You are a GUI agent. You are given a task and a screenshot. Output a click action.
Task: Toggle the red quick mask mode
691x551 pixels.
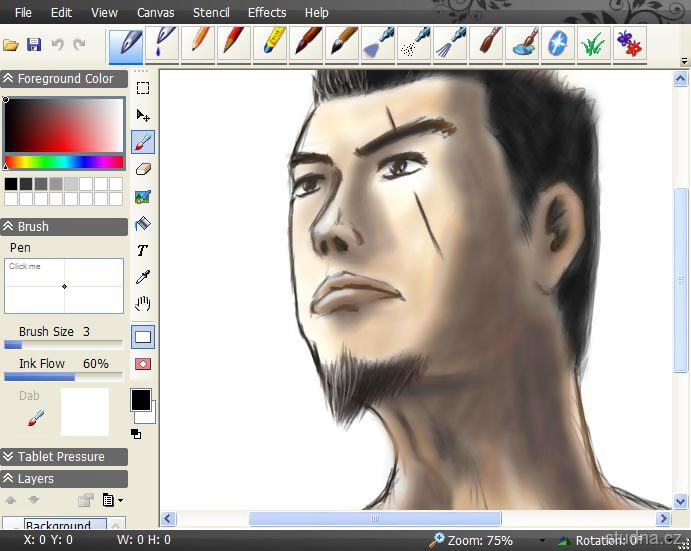pos(143,364)
